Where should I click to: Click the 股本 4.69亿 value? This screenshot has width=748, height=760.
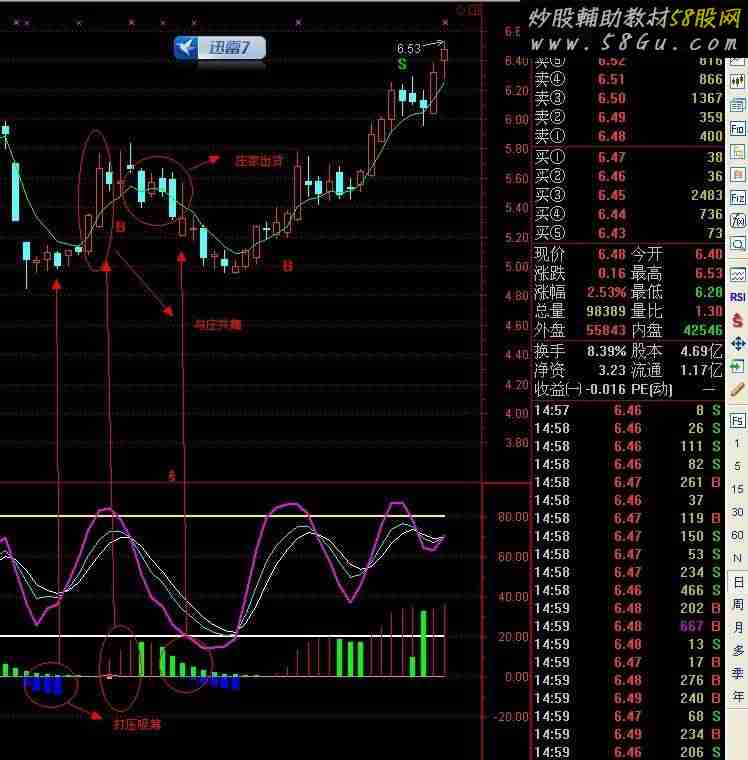[701, 351]
